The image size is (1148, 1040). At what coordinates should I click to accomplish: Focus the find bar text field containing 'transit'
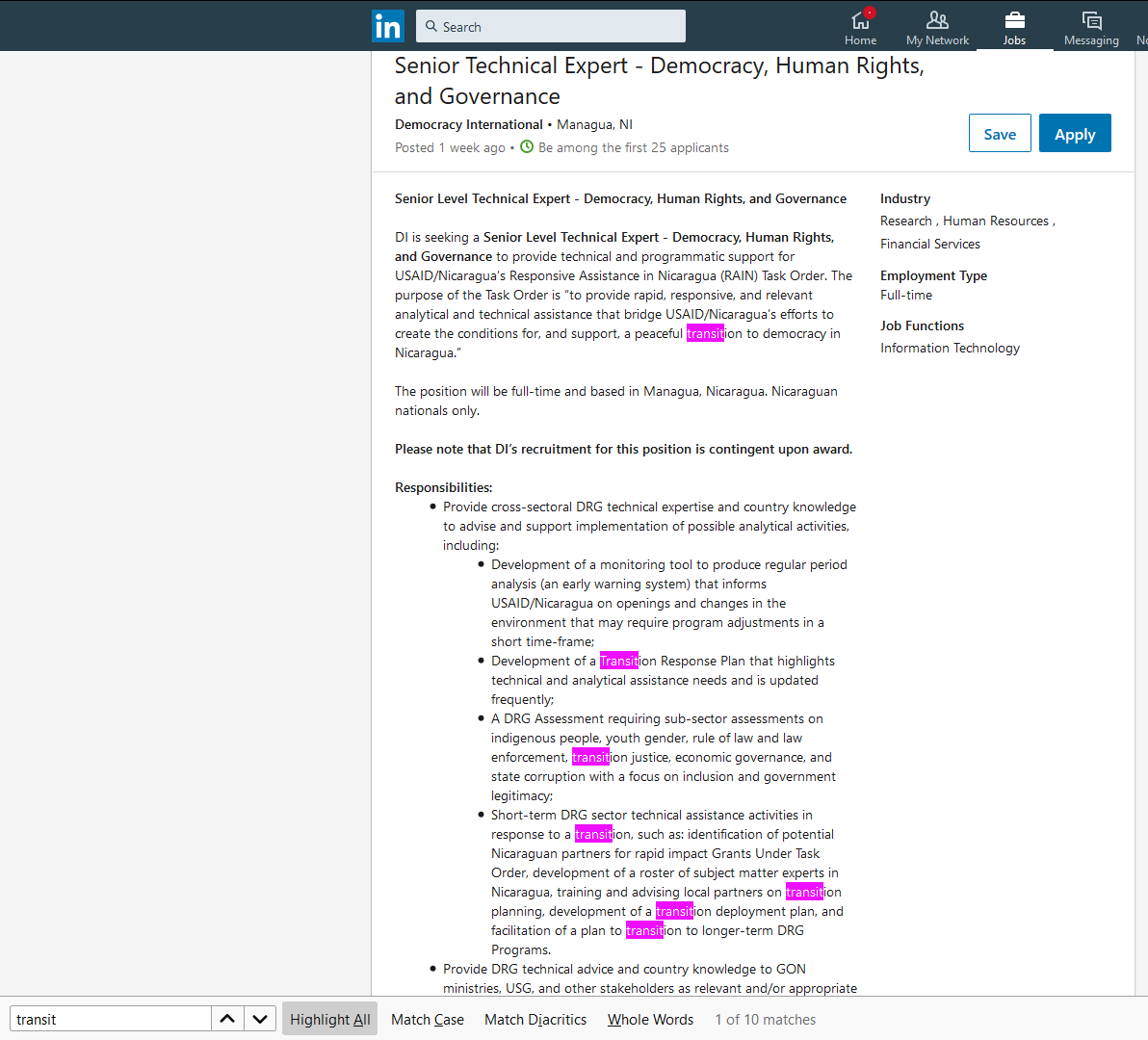111,1019
